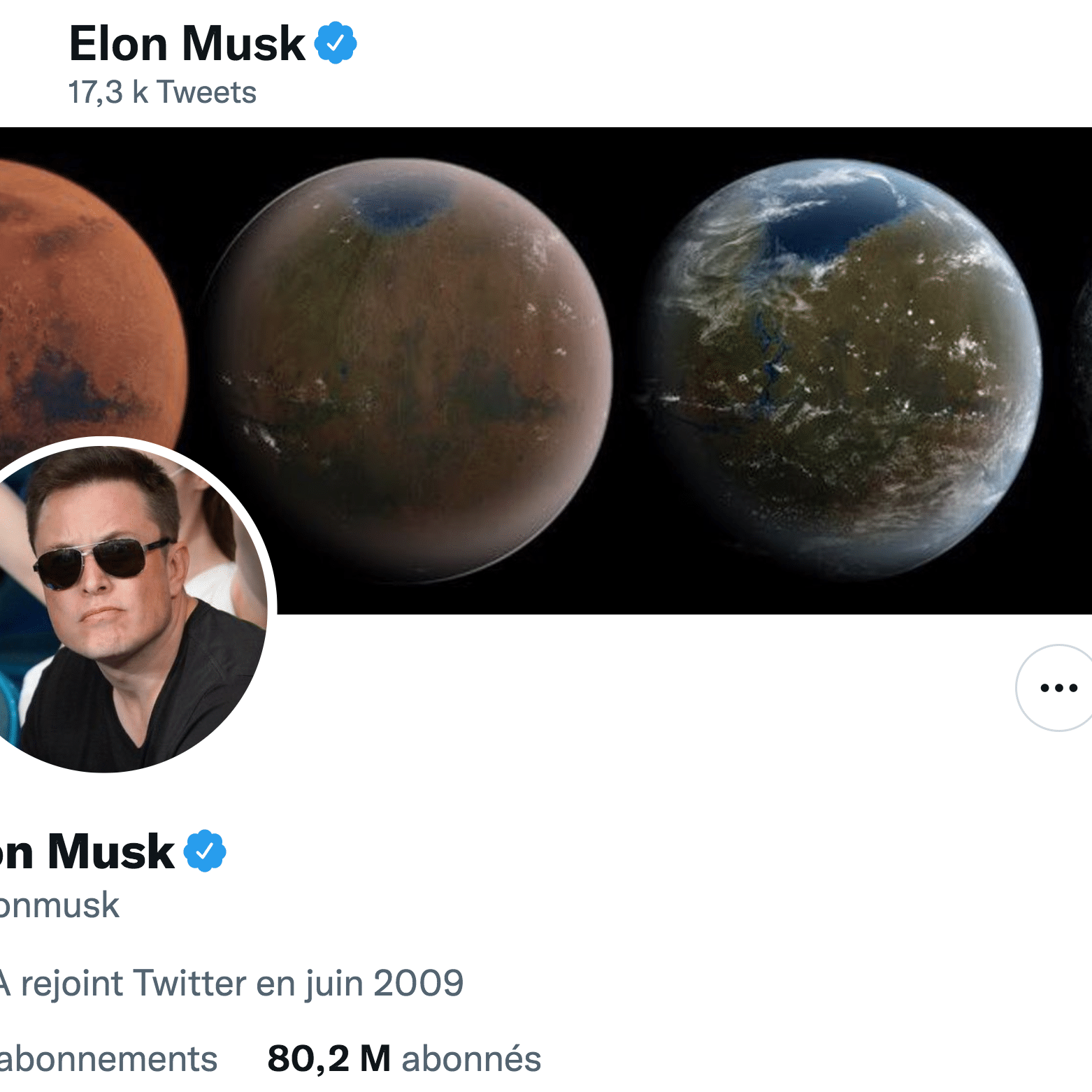Screen dimensions: 1092x1092
Task: Click the blue checkmark inside the header badge
Action: point(337,44)
